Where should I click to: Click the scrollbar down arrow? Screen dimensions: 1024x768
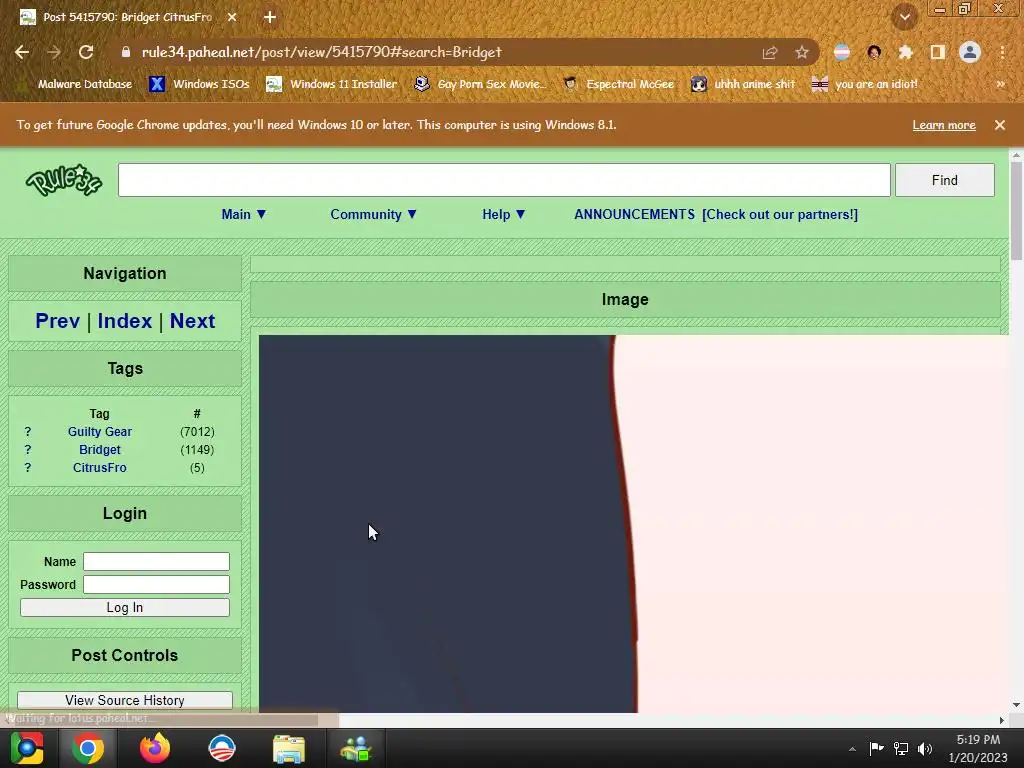1016,705
